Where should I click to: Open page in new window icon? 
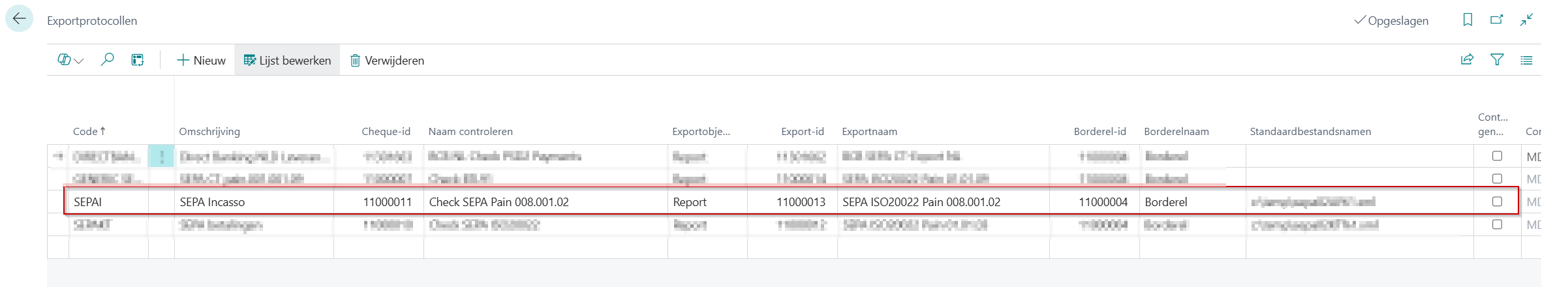[x=1497, y=20]
